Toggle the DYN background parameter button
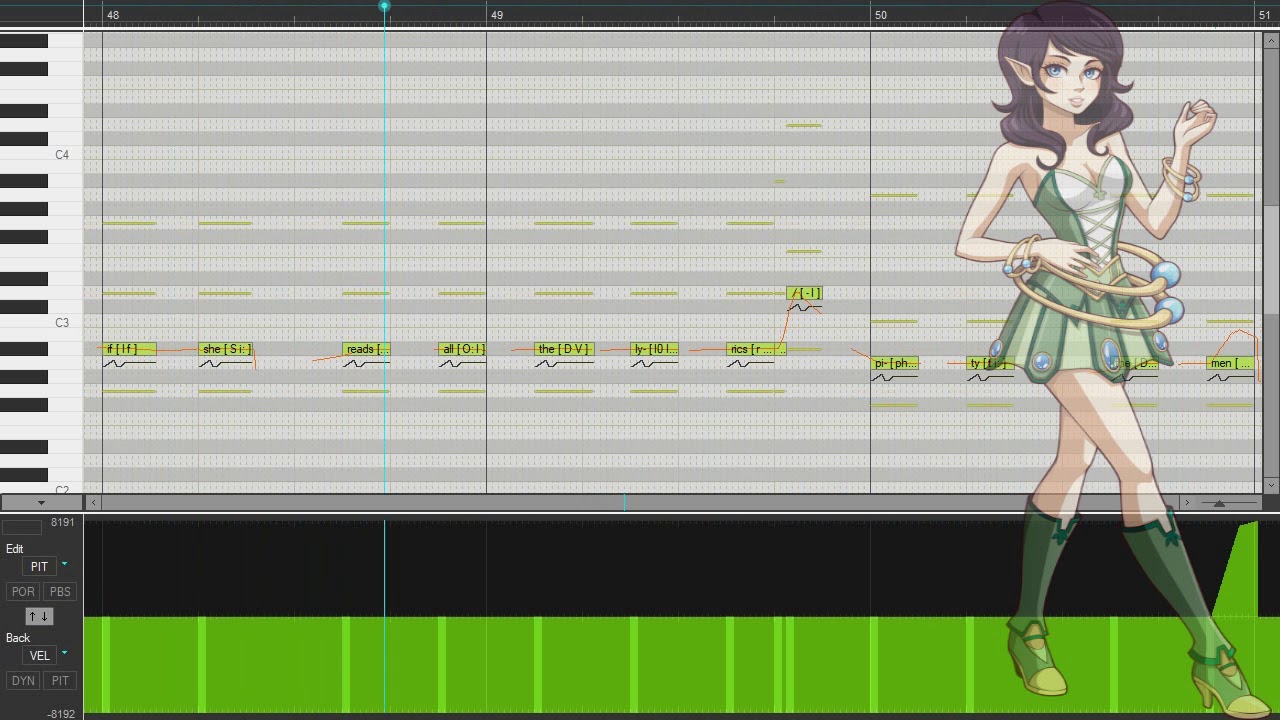 coord(23,680)
